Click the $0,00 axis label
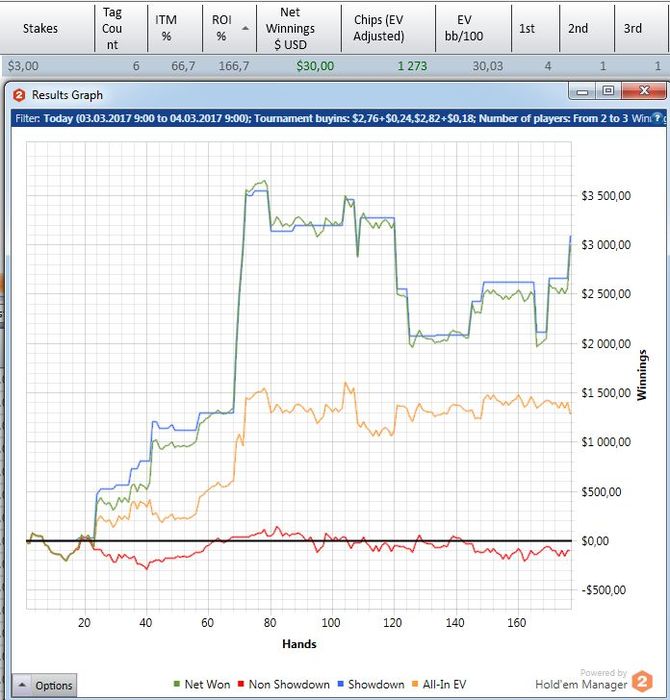This screenshot has width=670, height=700. click(595, 541)
